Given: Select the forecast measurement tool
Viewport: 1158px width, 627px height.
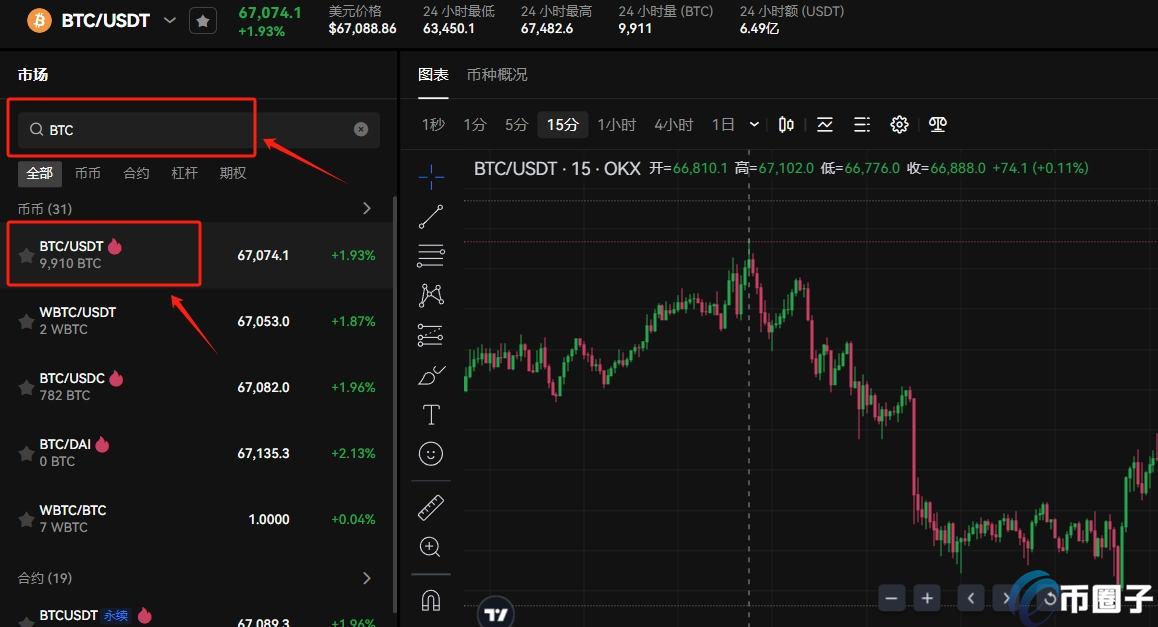Looking at the screenshot, I should point(431,335).
